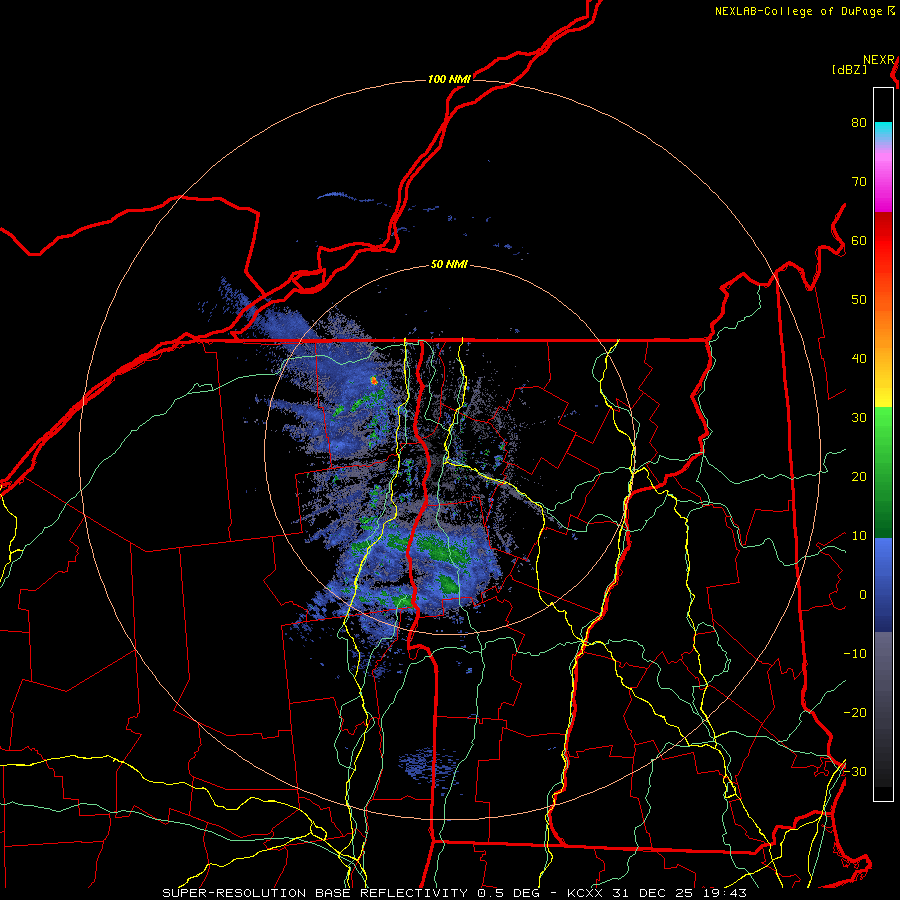Click the positive 10 value on dBZ scale

click(859, 536)
